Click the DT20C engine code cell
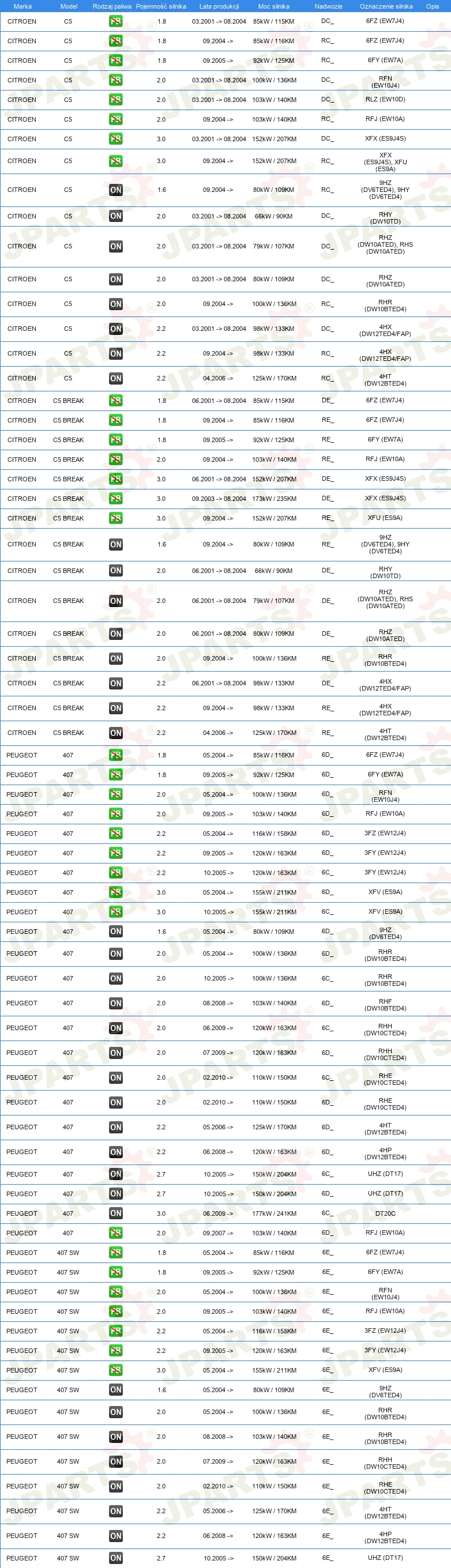The image size is (451, 1568). tap(385, 1213)
